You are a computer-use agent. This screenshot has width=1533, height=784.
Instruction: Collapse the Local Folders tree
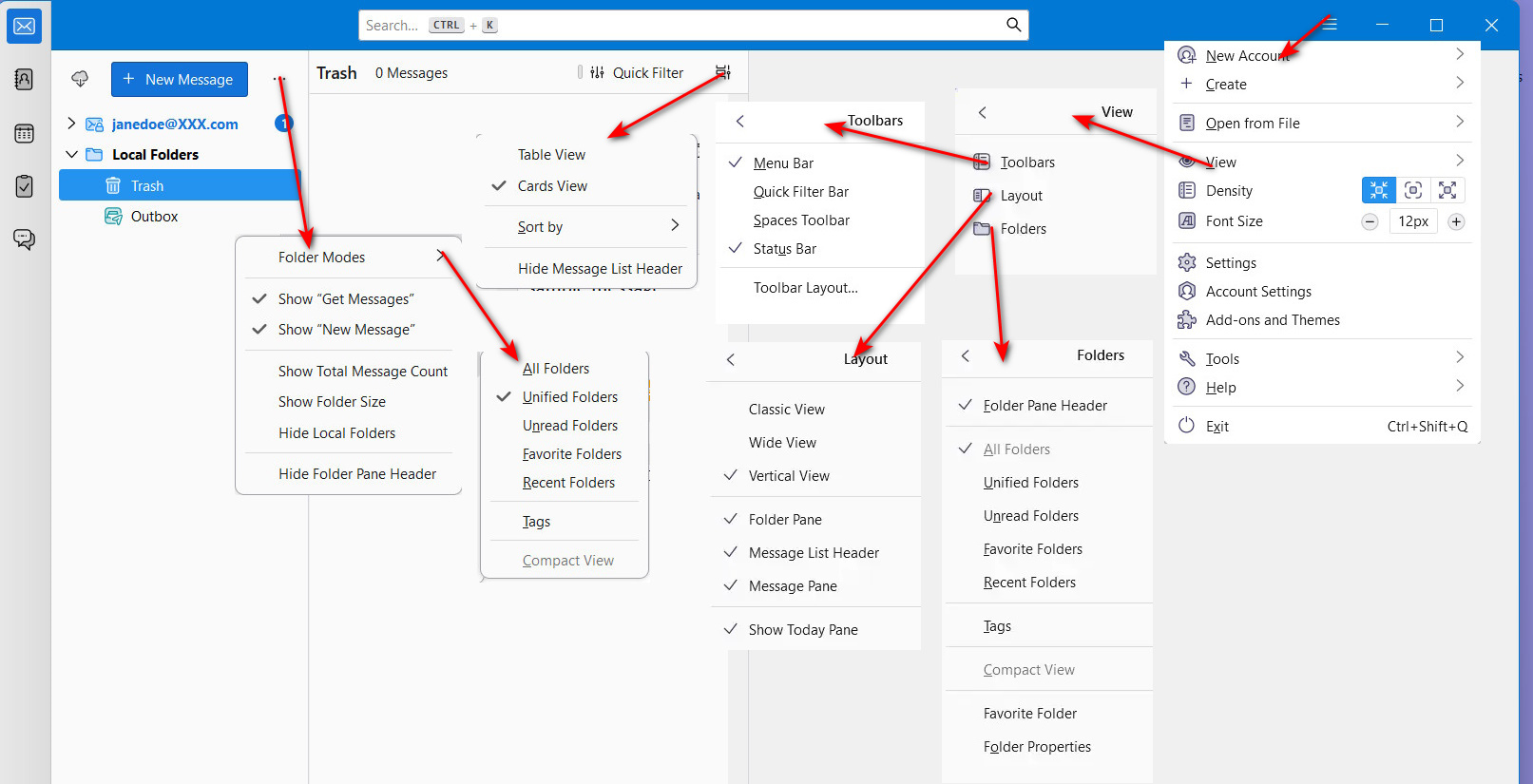coord(71,154)
